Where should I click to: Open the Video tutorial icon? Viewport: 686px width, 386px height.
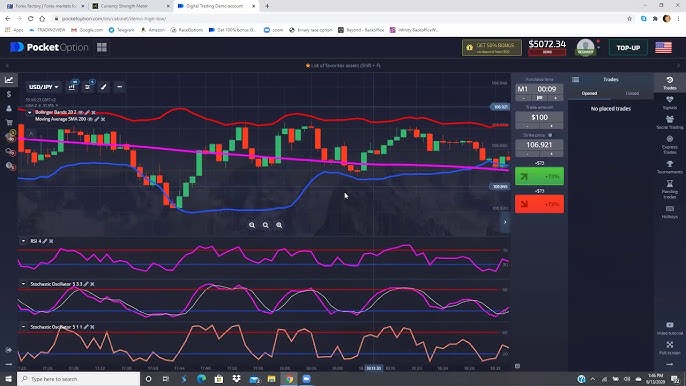click(669, 328)
